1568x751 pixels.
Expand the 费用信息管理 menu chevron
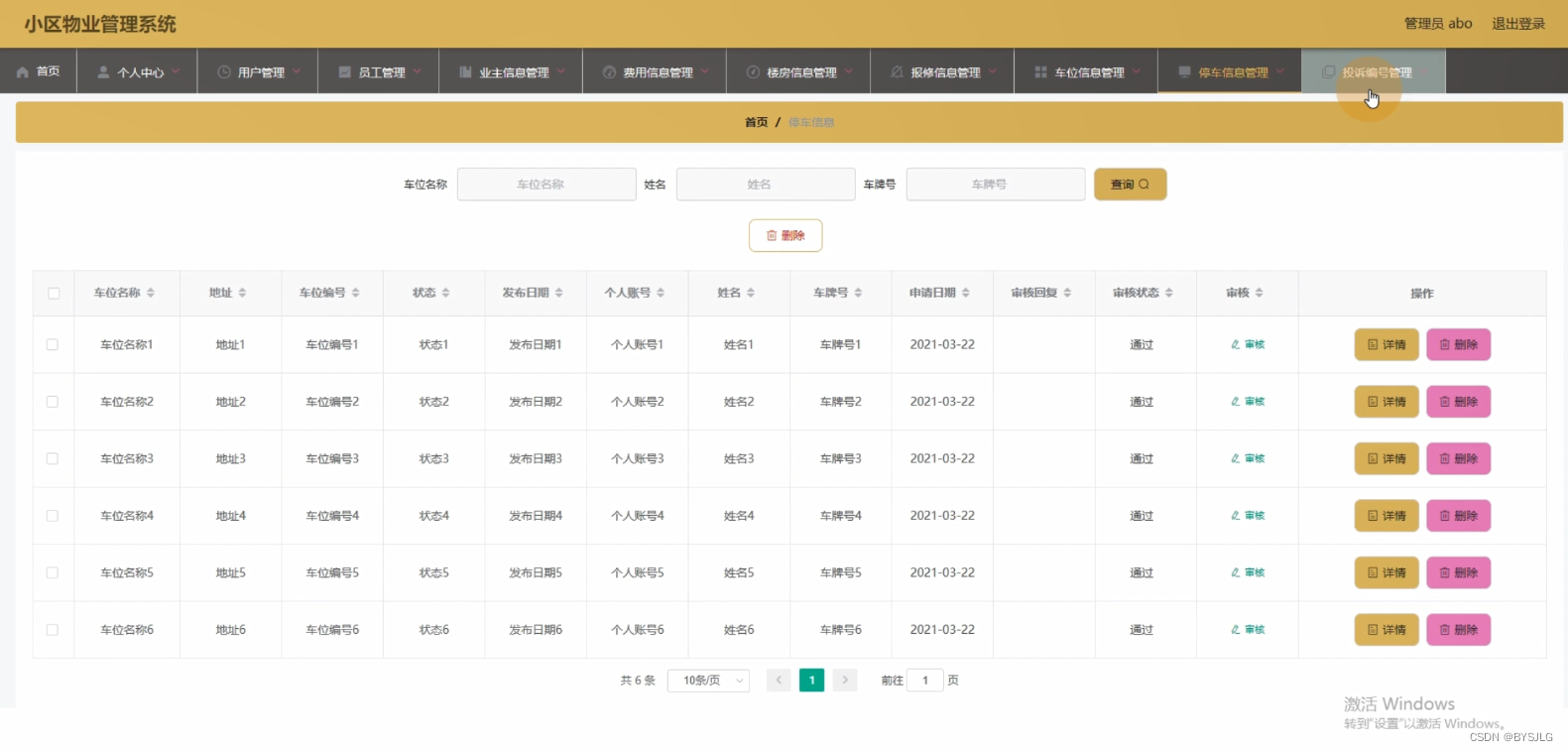point(705,71)
